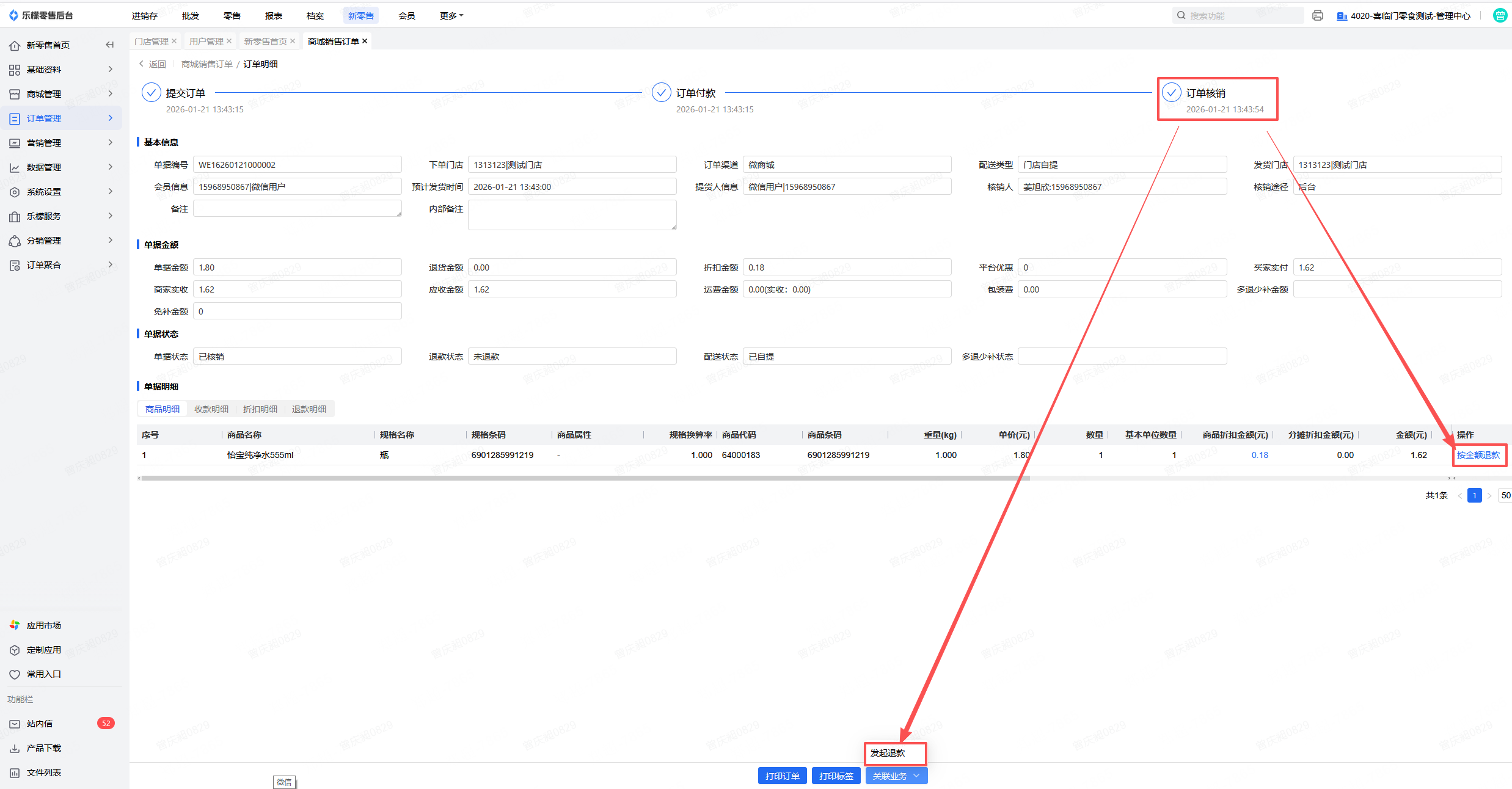Switch to the 收款明细 tab
The image size is (1512, 789).
211,409
